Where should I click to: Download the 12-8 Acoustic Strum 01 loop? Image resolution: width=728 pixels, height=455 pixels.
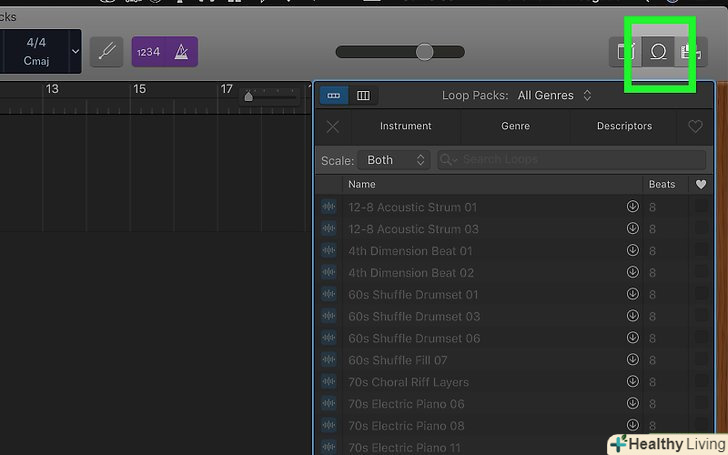(632, 207)
